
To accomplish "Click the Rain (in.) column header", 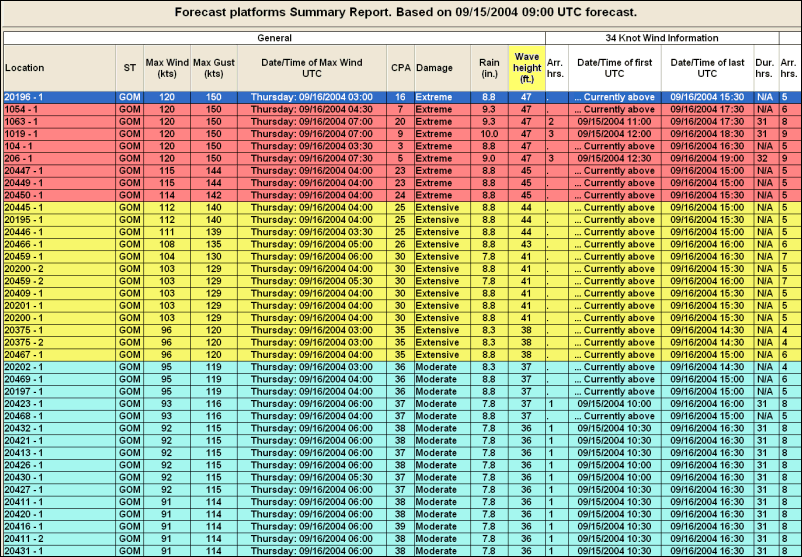I will (488, 67).
